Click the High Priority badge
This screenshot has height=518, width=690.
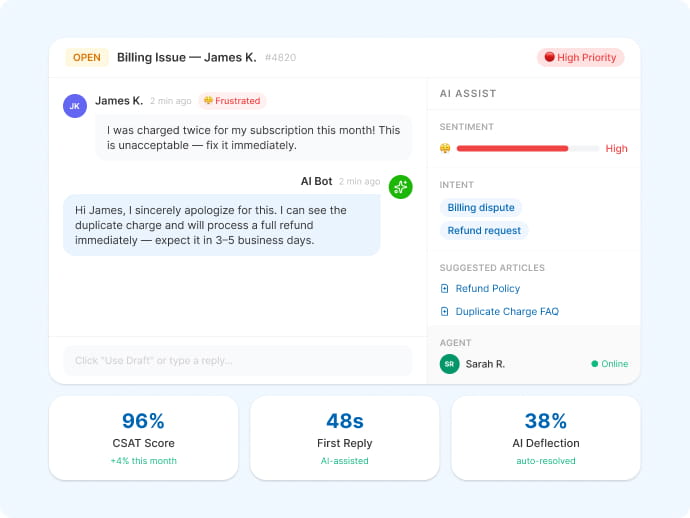point(580,57)
